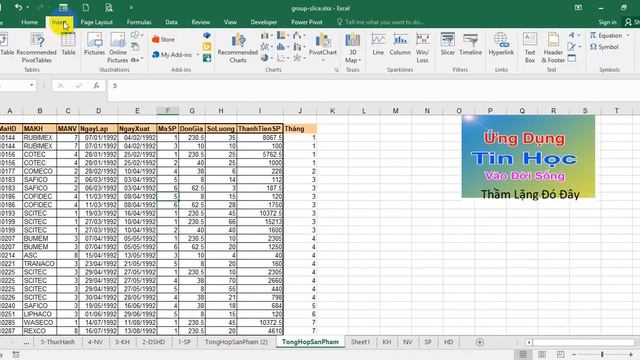The width and height of the screenshot is (640, 360).
Task: Open Header & Footer
Action: pyautogui.click(x=553, y=48)
